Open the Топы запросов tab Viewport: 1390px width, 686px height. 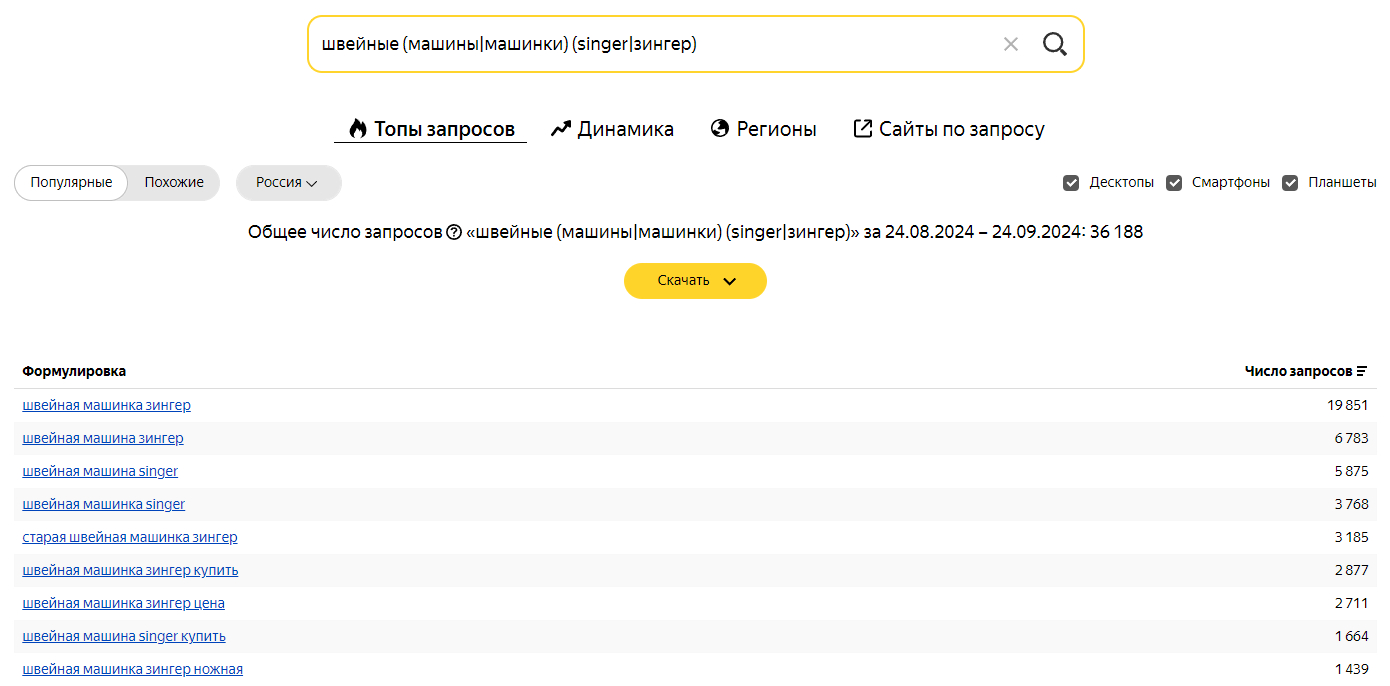click(x=430, y=129)
